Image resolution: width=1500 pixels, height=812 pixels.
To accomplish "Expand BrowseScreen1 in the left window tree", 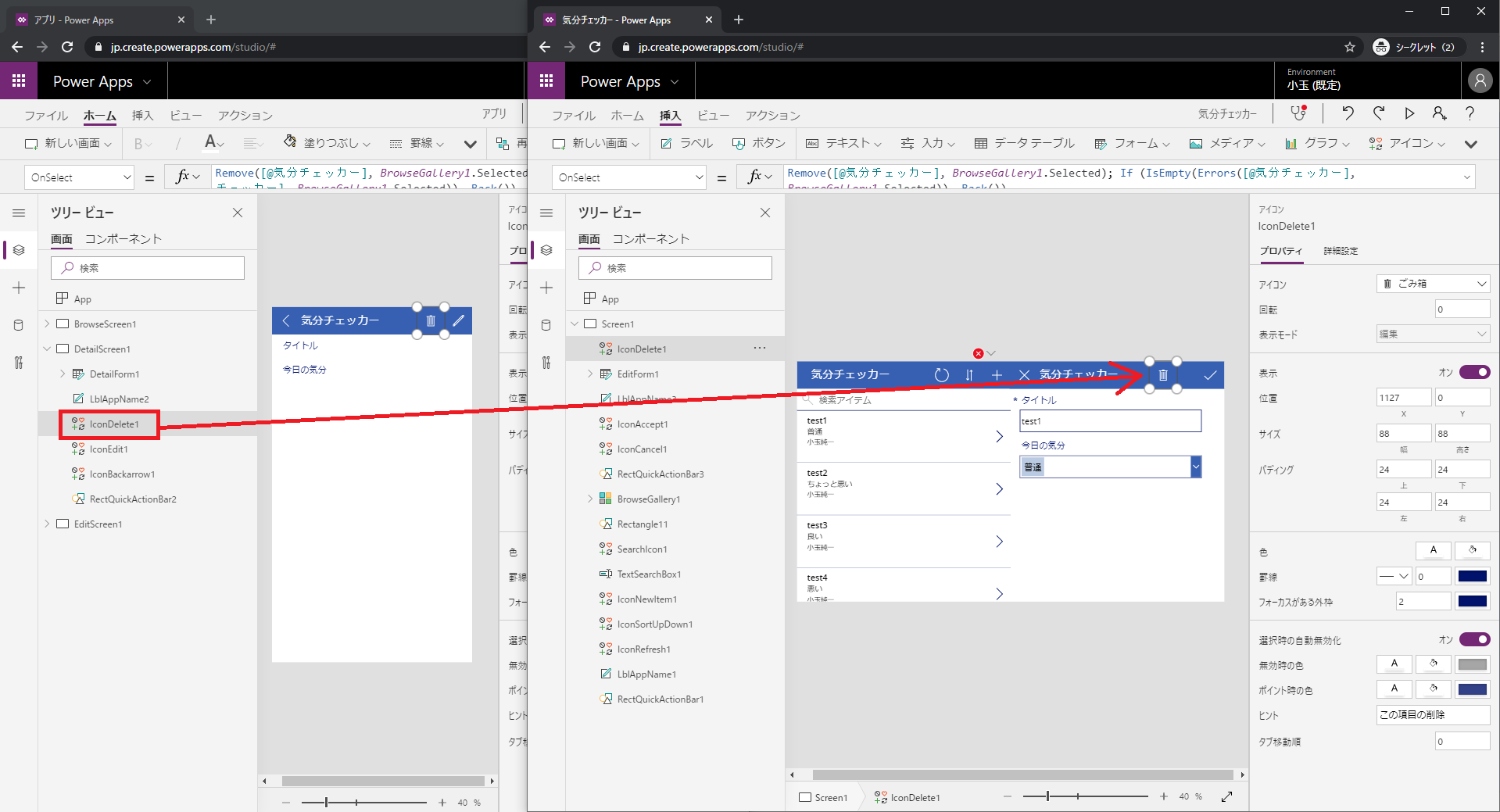I will pyautogui.click(x=47, y=324).
